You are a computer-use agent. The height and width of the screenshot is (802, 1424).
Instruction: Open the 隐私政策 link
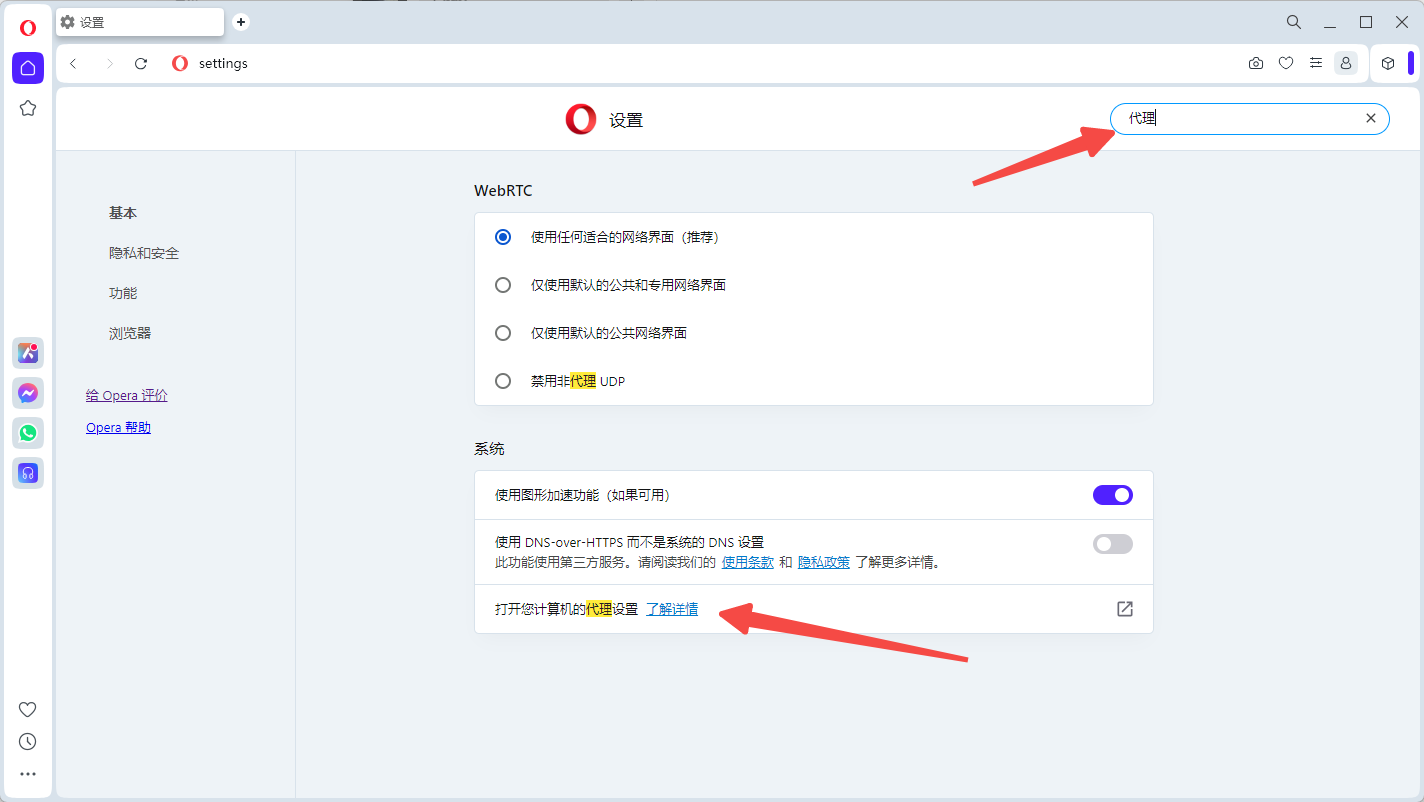[824, 562]
